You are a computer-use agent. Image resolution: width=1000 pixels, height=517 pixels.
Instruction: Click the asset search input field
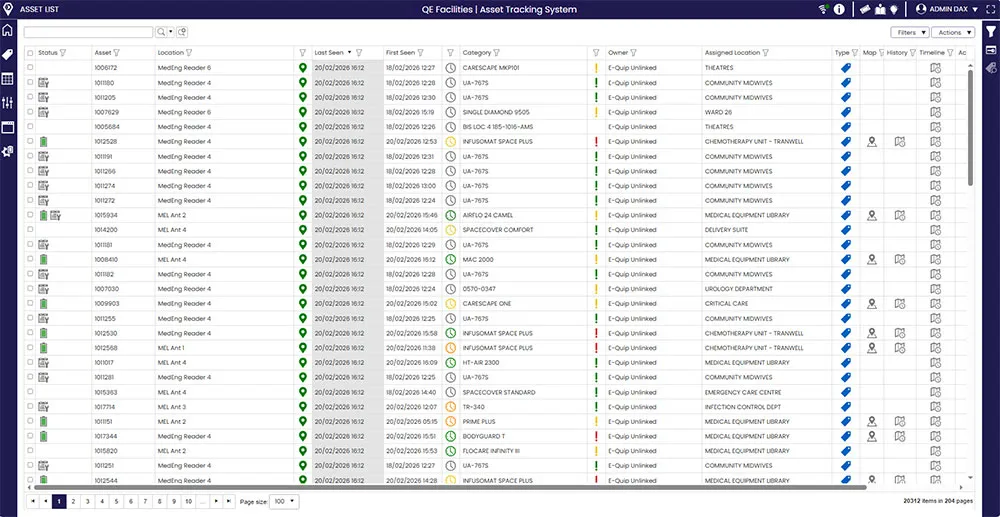89,32
